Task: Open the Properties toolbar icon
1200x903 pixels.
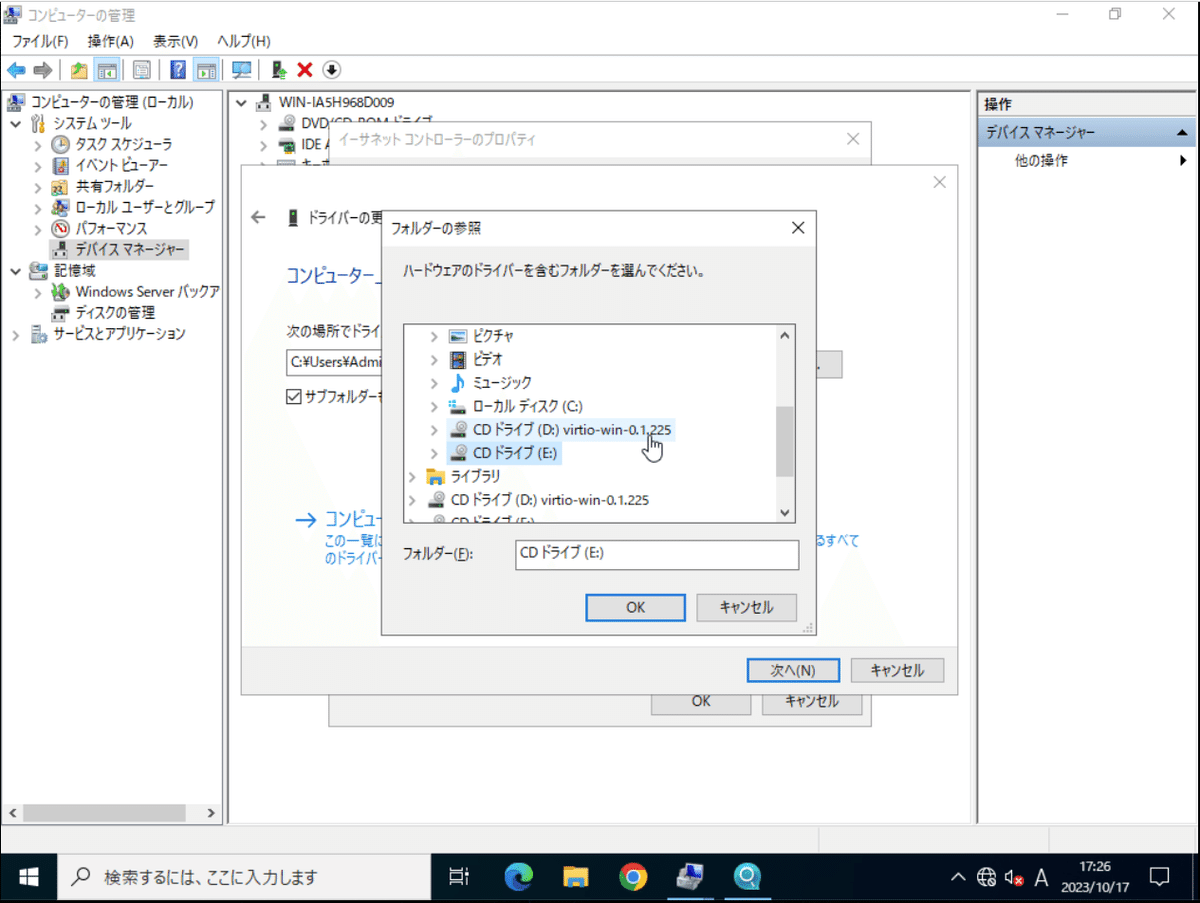Action: click(141, 70)
